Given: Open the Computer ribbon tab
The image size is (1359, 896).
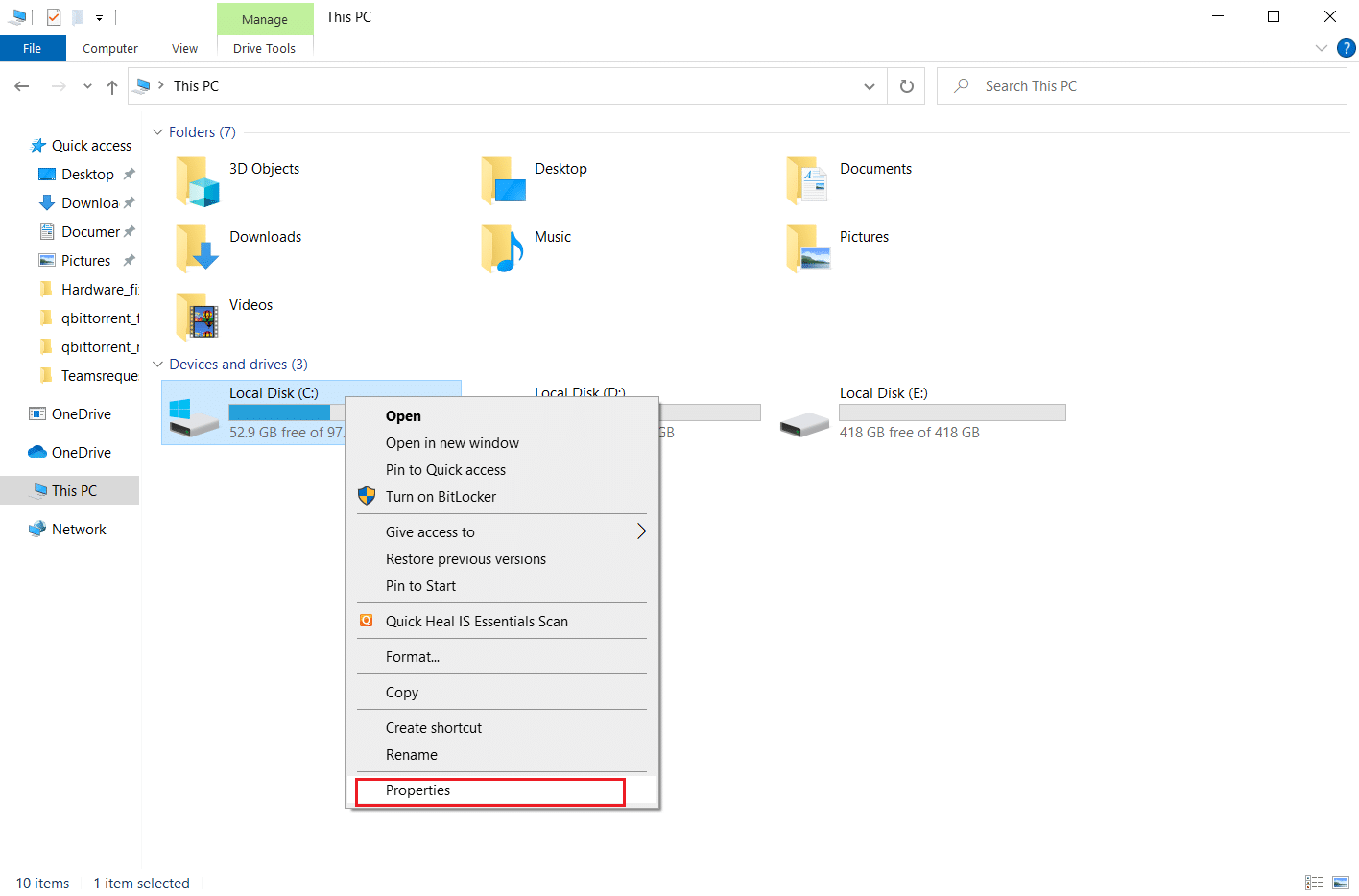Looking at the screenshot, I should coord(110,48).
